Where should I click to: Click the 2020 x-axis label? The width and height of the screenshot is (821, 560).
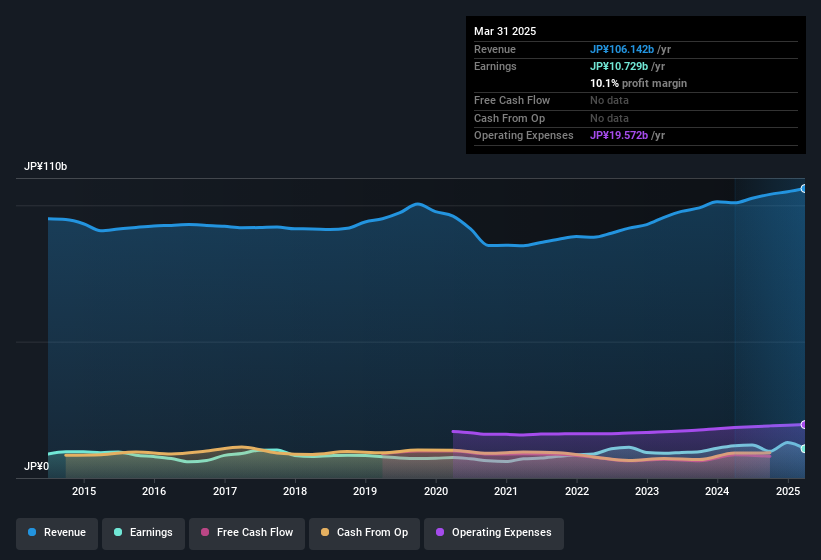pos(436,491)
